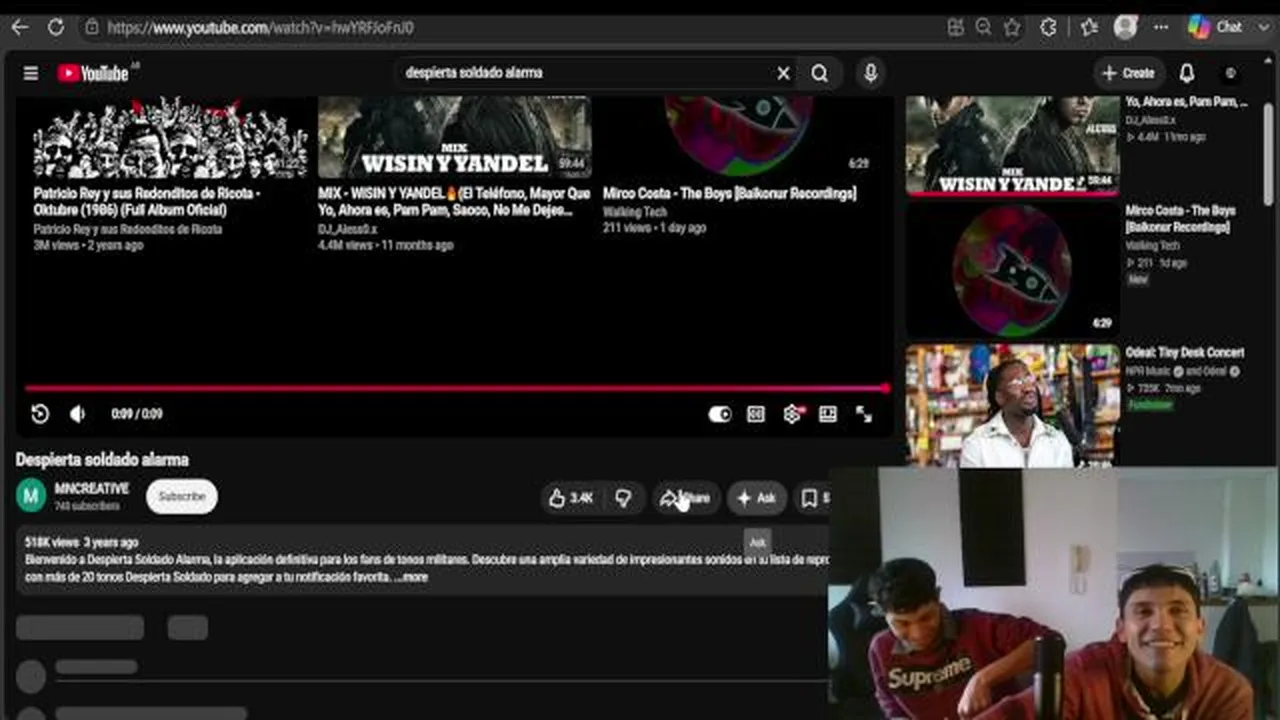Open the split screen icon in address bar
Image resolution: width=1280 pixels, height=720 pixels.
[955, 28]
